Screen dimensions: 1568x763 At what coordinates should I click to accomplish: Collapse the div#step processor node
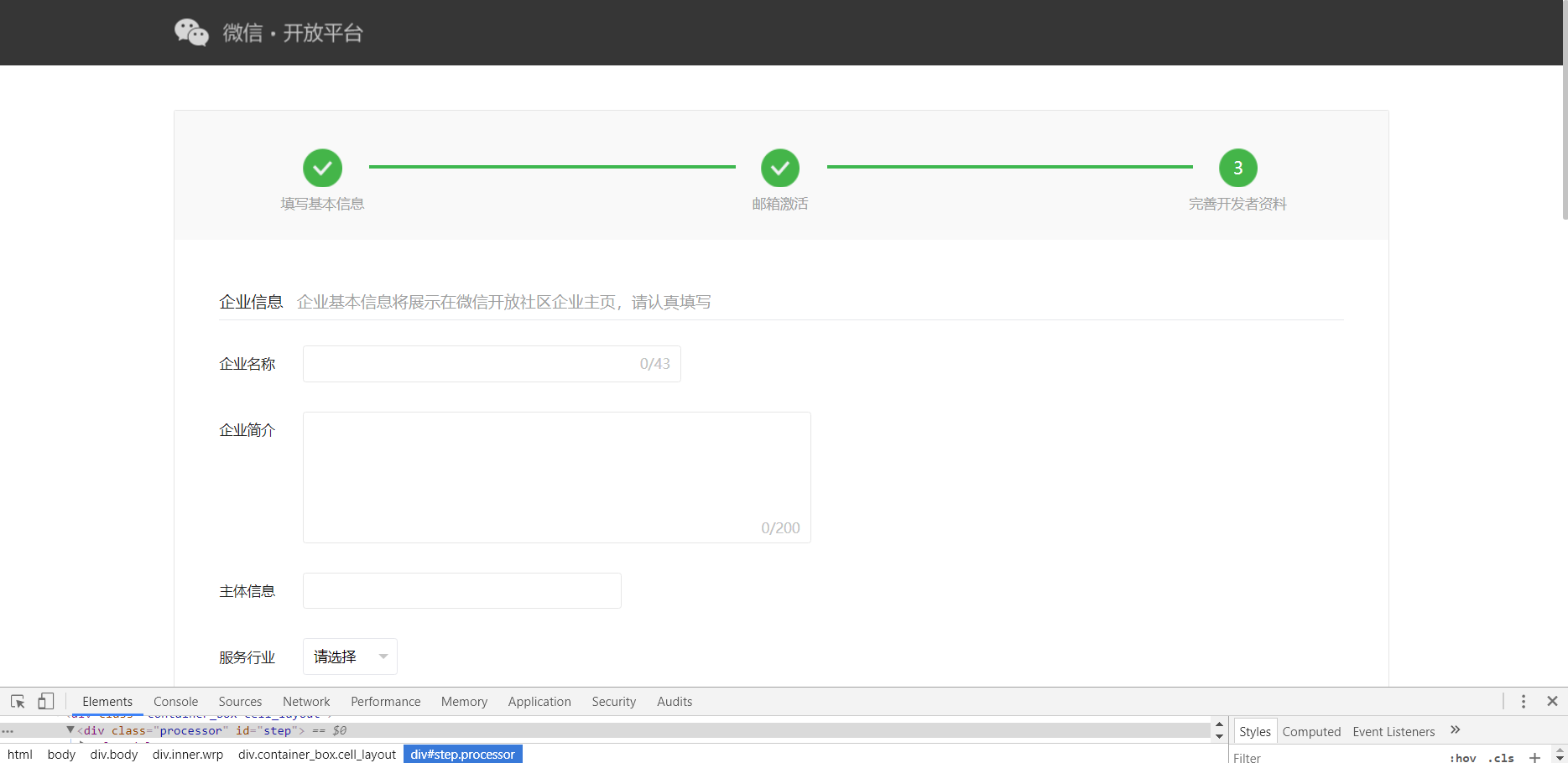click(x=70, y=730)
